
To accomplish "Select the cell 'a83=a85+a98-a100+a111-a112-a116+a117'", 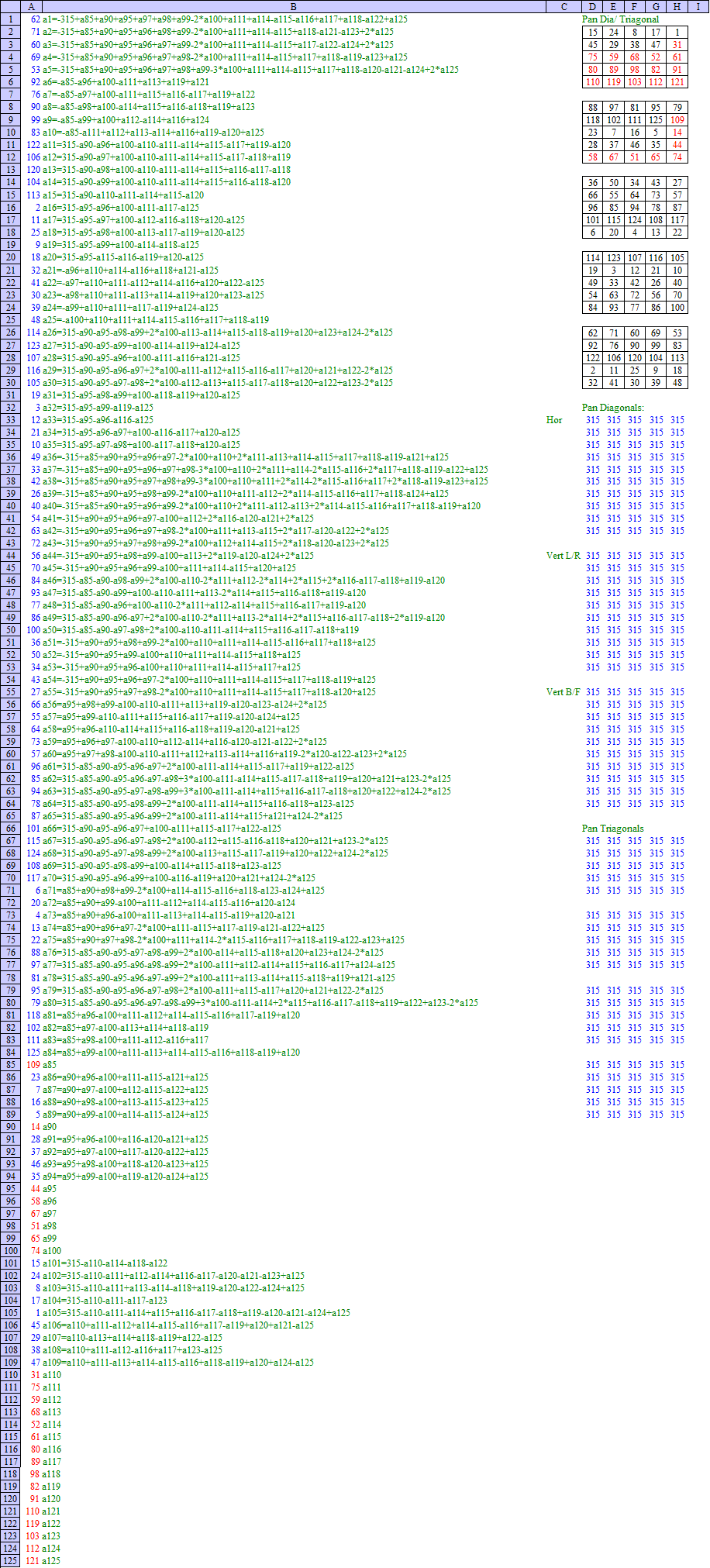I will 126,1039.
